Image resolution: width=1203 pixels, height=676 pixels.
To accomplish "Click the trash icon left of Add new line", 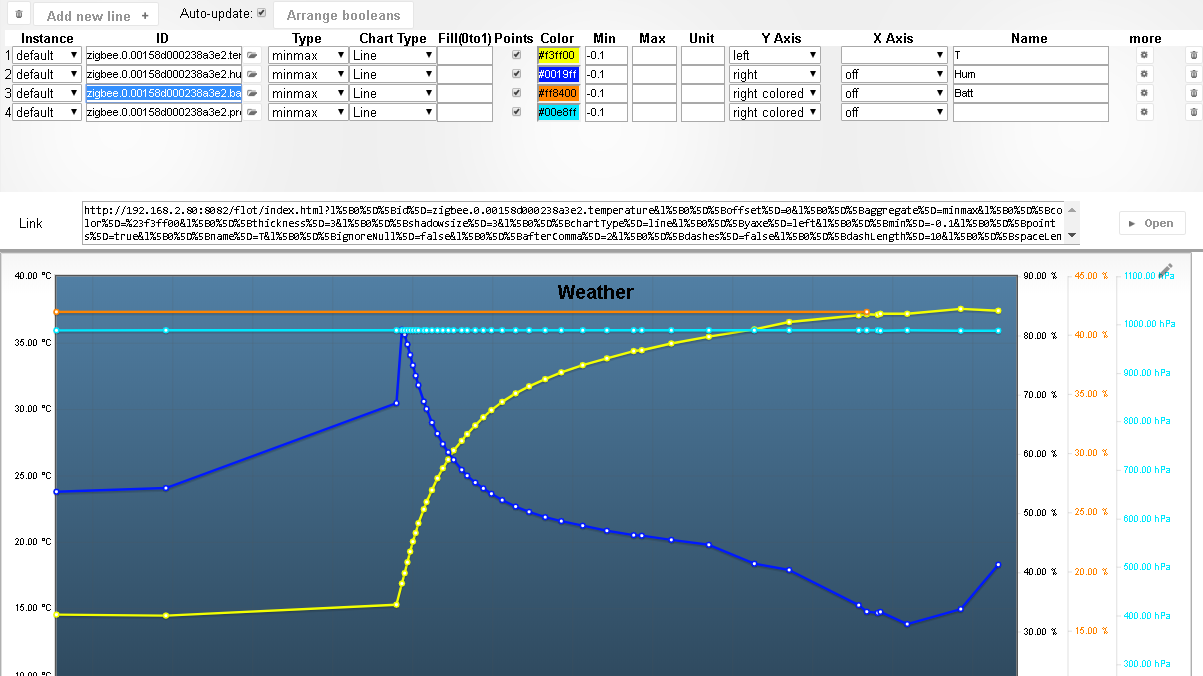I will pyautogui.click(x=17, y=15).
